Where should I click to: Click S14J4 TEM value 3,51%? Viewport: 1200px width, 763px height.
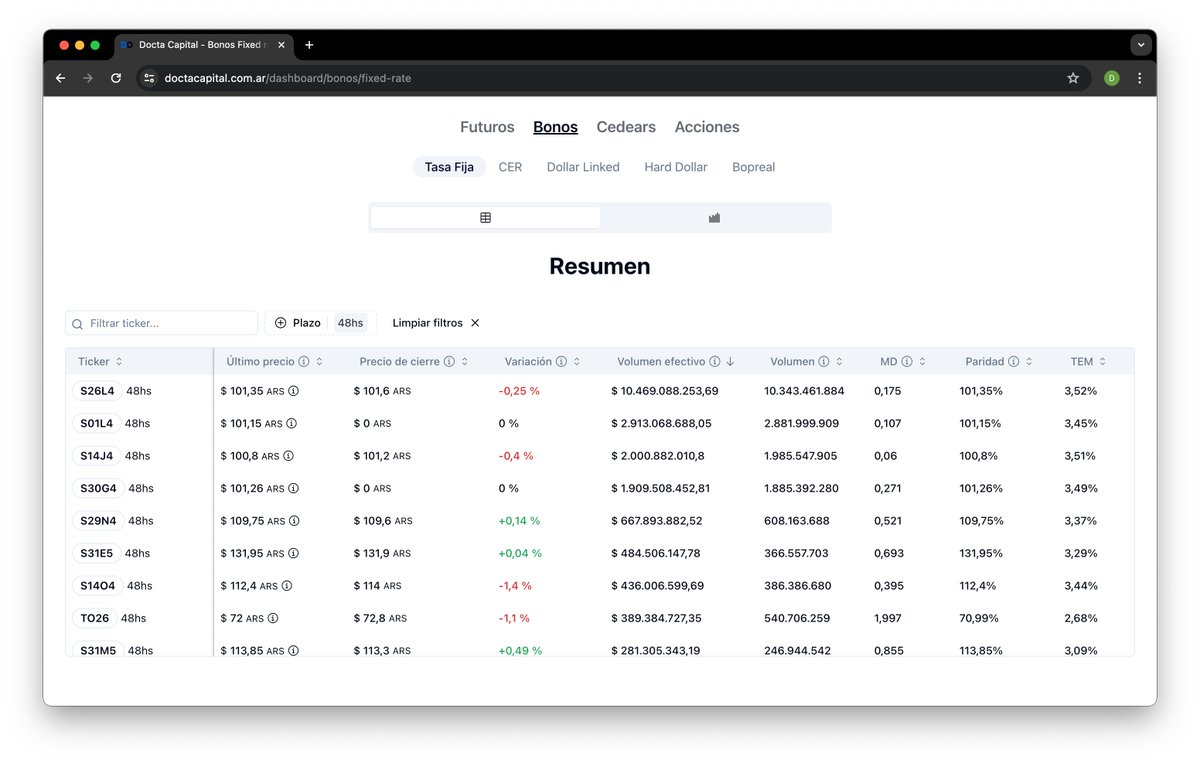pos(1080,456)
